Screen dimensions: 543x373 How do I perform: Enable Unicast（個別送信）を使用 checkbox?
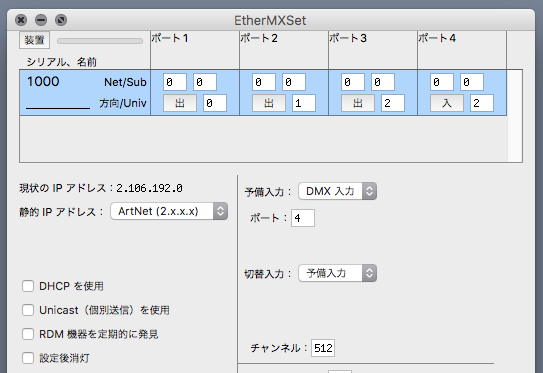tap(28, 310)
